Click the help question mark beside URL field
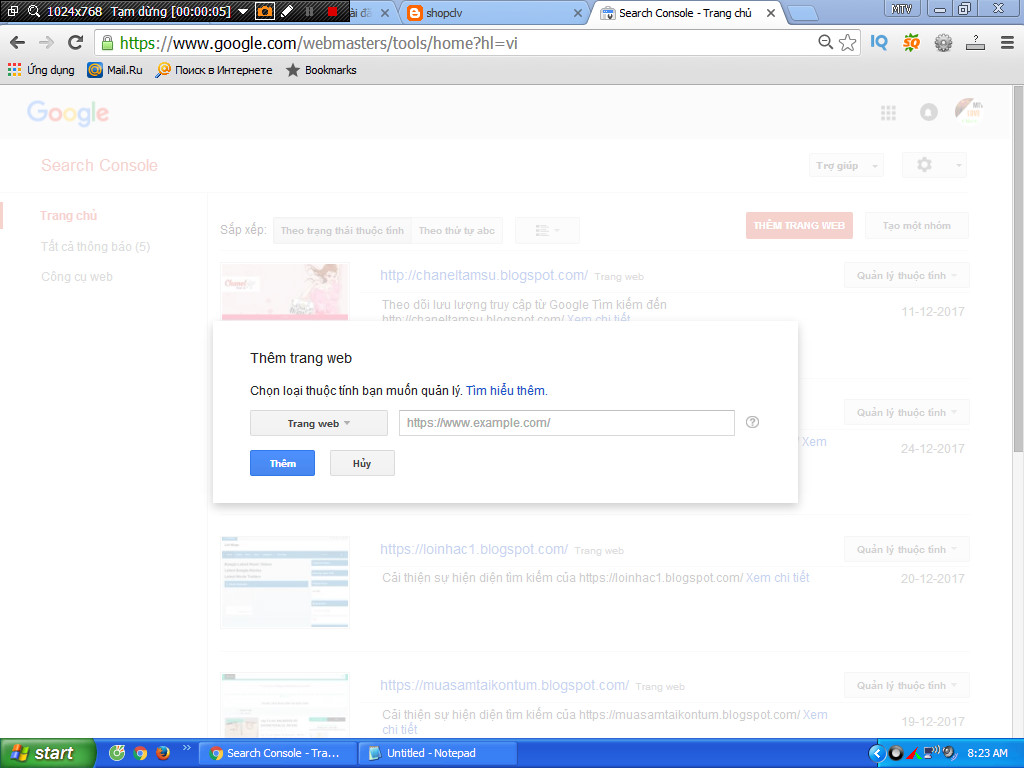This screenshot has width=1024, height=768. pyautogui.click(x=752, y=422)
